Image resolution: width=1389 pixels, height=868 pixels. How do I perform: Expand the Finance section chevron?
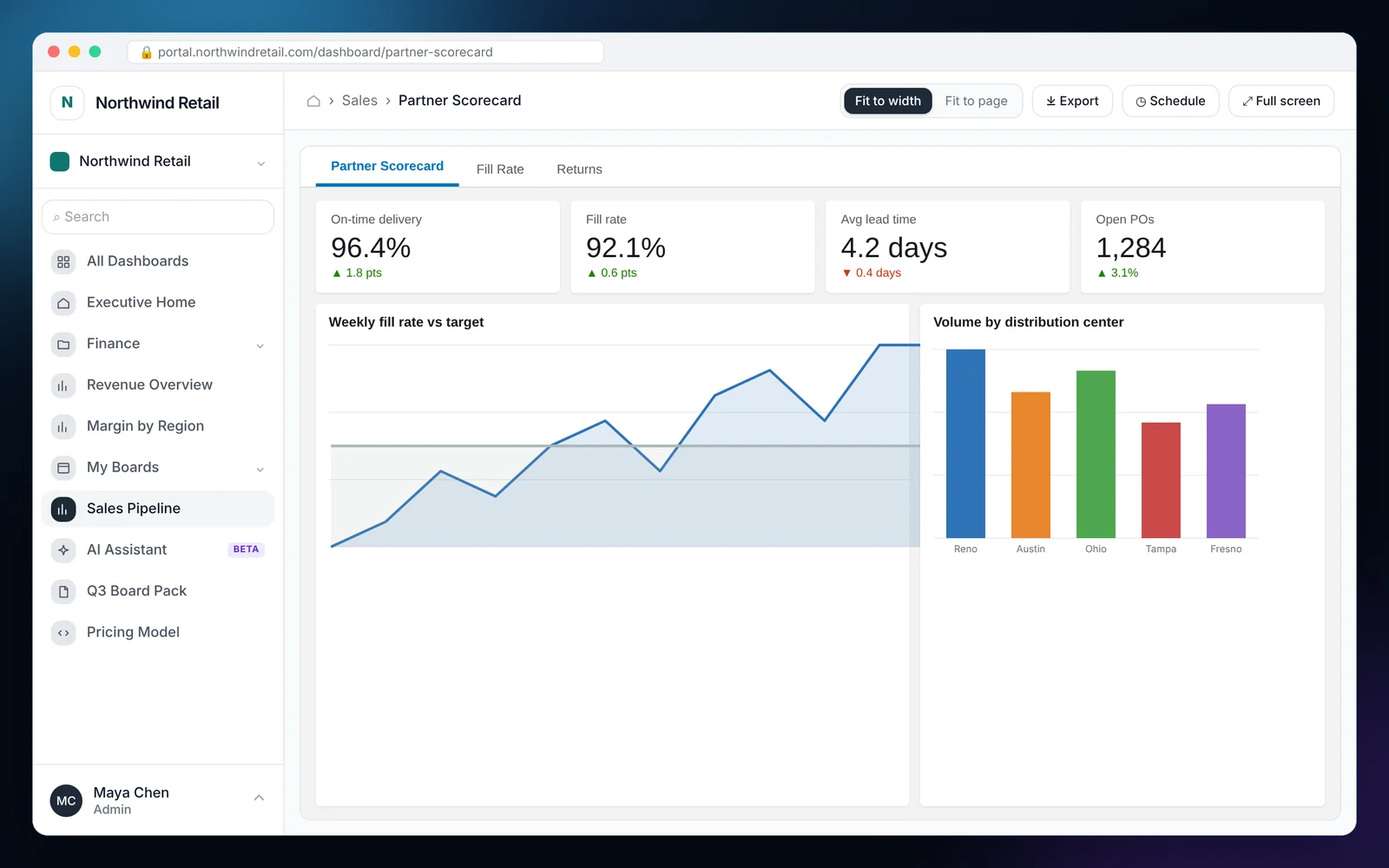(x=260, y=345)
